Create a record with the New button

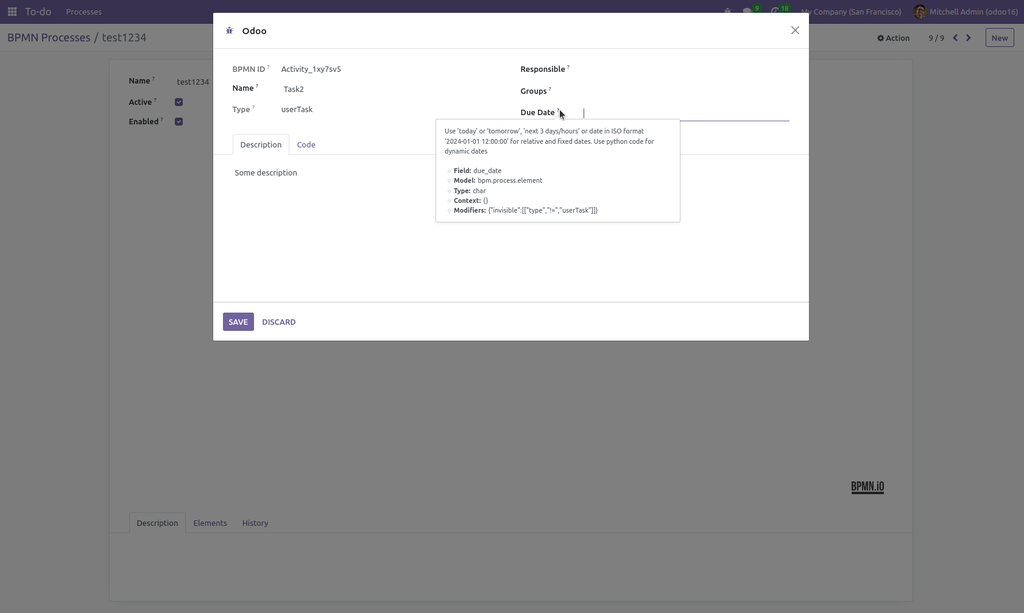999,38
